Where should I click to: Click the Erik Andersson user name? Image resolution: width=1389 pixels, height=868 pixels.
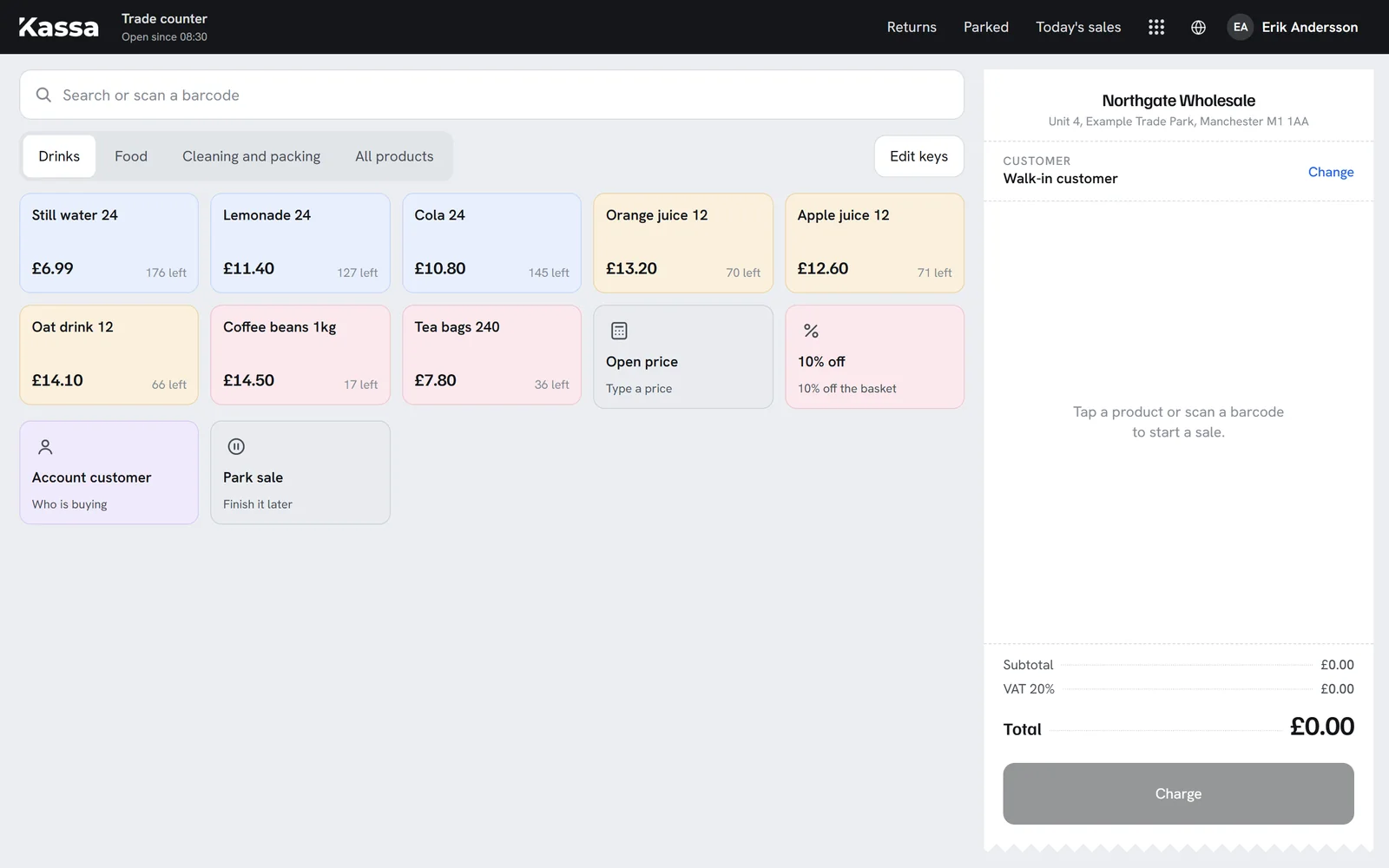point(1309,27)
